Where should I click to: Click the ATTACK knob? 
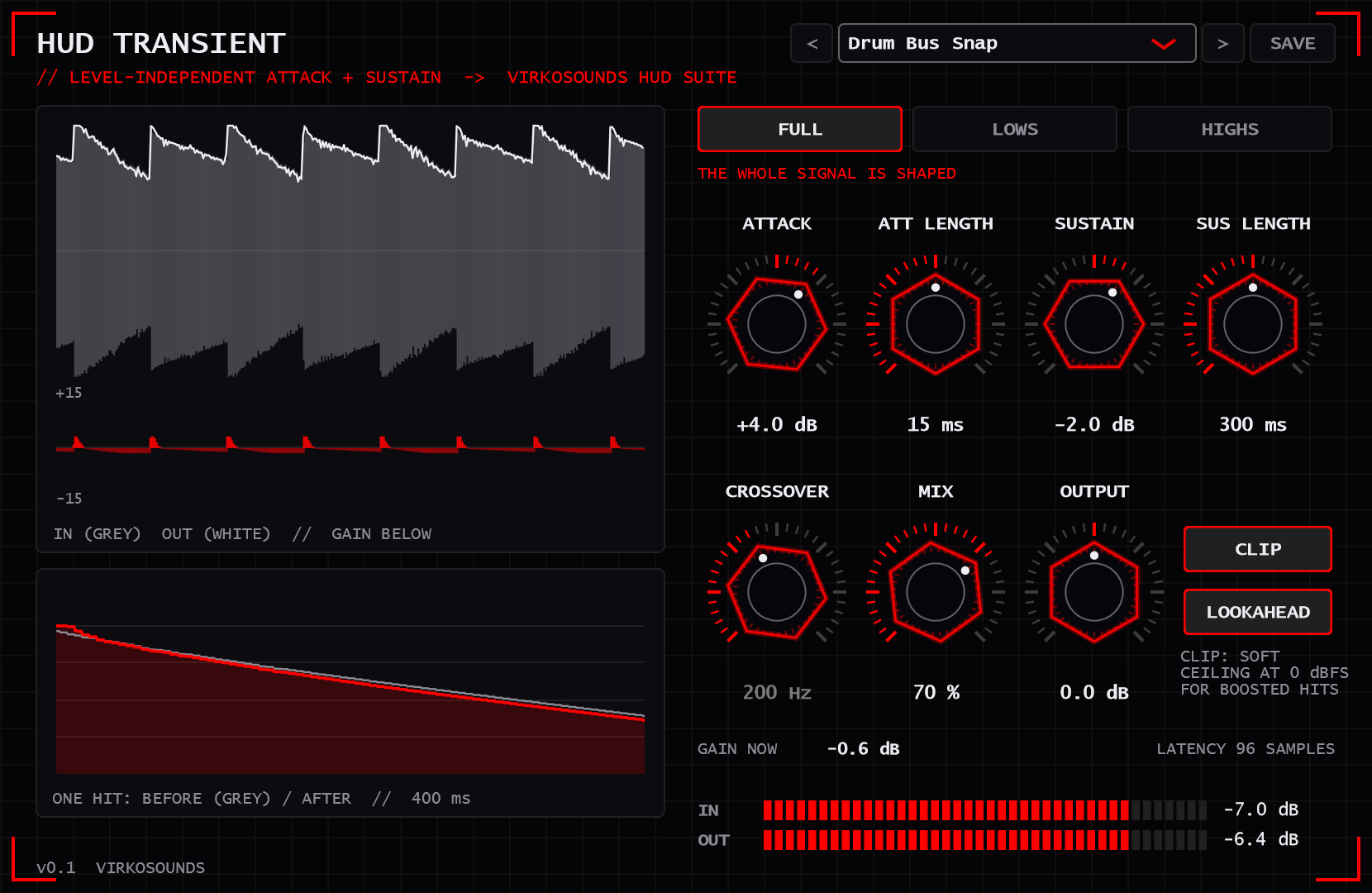[x=777, y=324]
